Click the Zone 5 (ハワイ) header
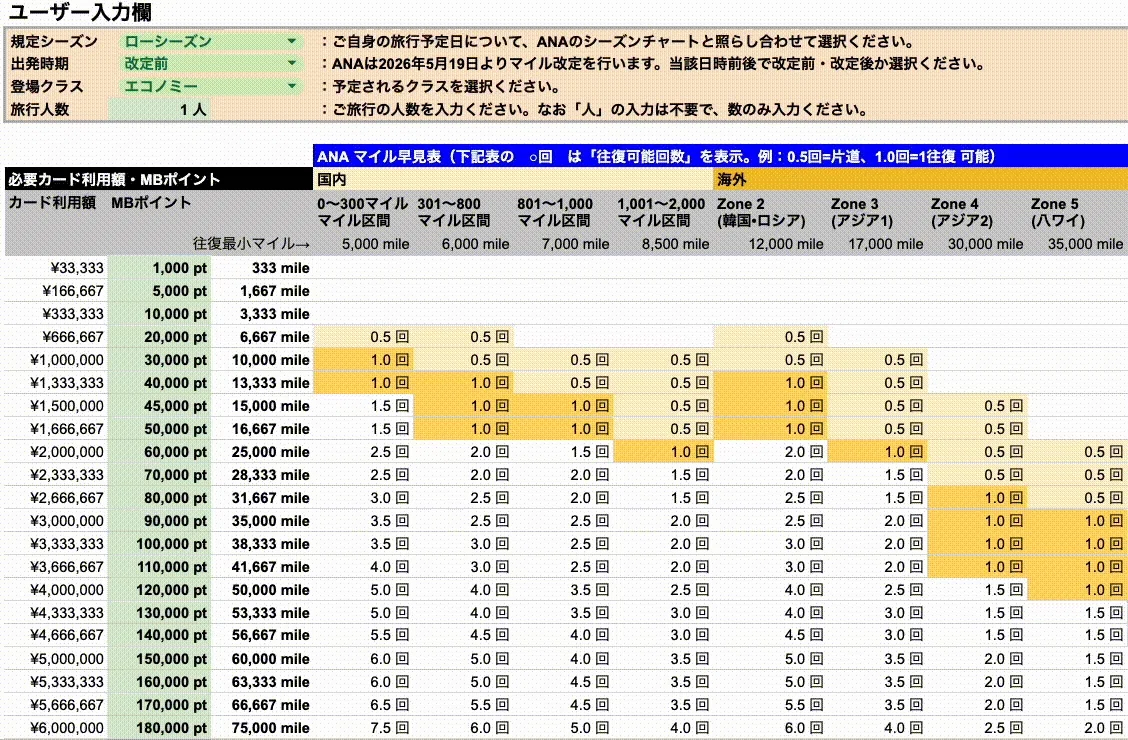Image resolution: width=1128 pixels, height=740 pixels. [1078, 212]
